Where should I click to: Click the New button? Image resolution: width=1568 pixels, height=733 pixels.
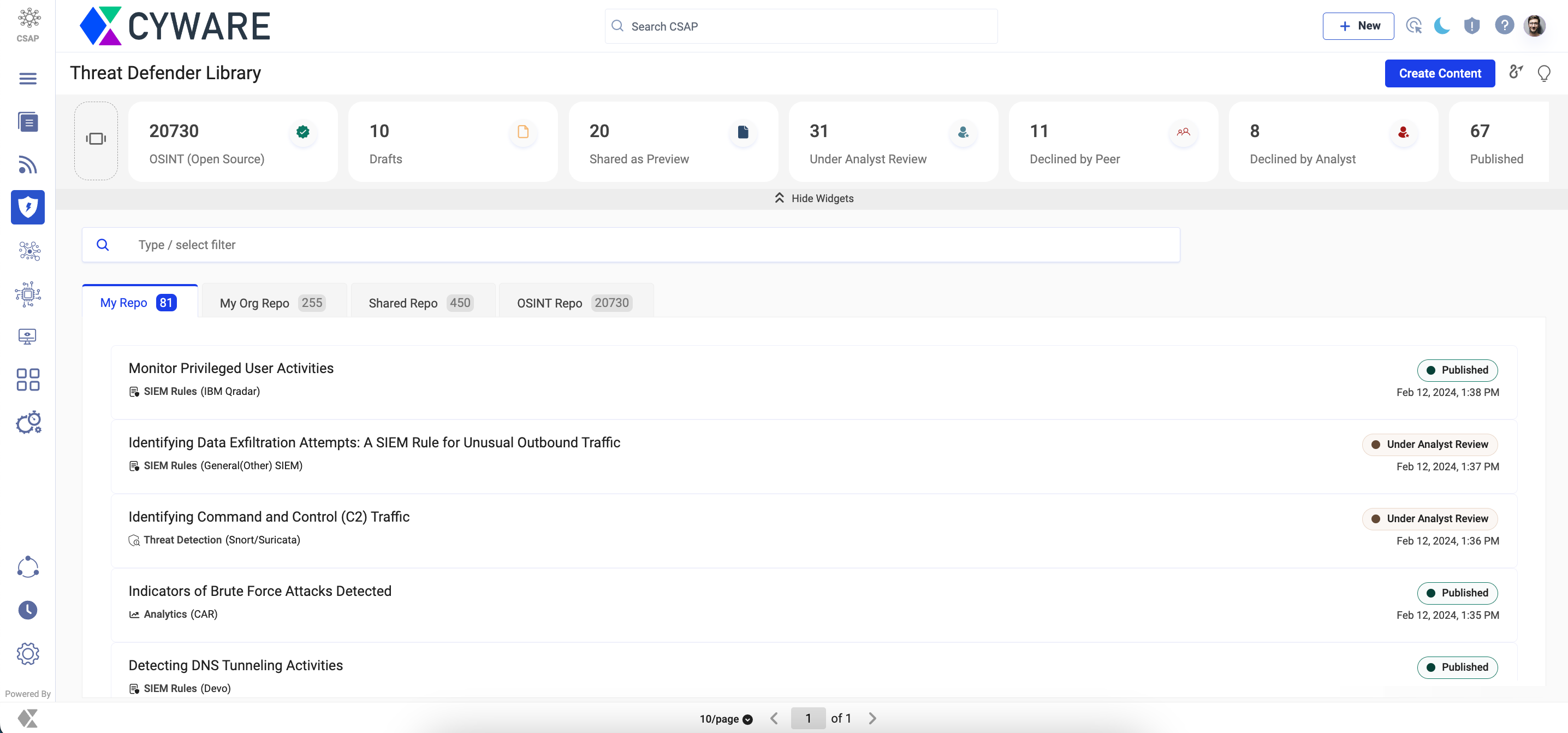coord(1358,26)
